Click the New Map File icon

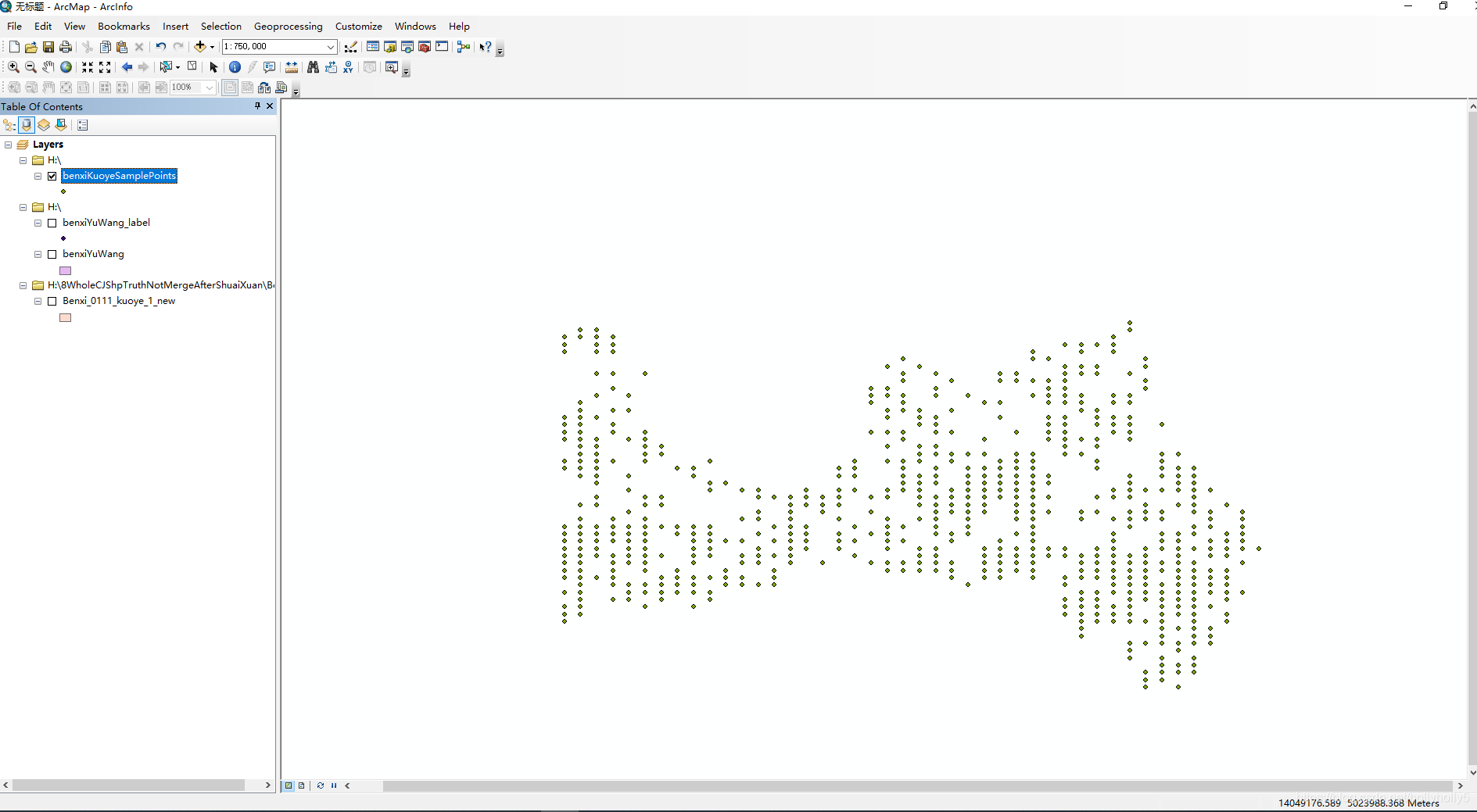tap(14, 47)
